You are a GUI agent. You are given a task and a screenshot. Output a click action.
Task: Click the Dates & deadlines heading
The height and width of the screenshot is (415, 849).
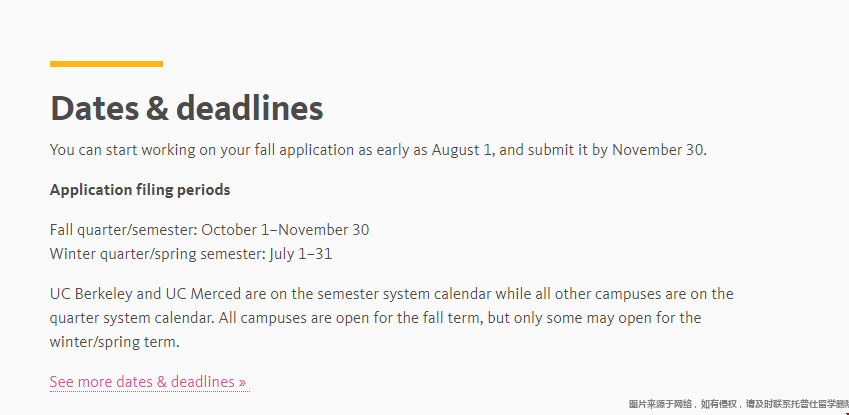tap(187, 108)
